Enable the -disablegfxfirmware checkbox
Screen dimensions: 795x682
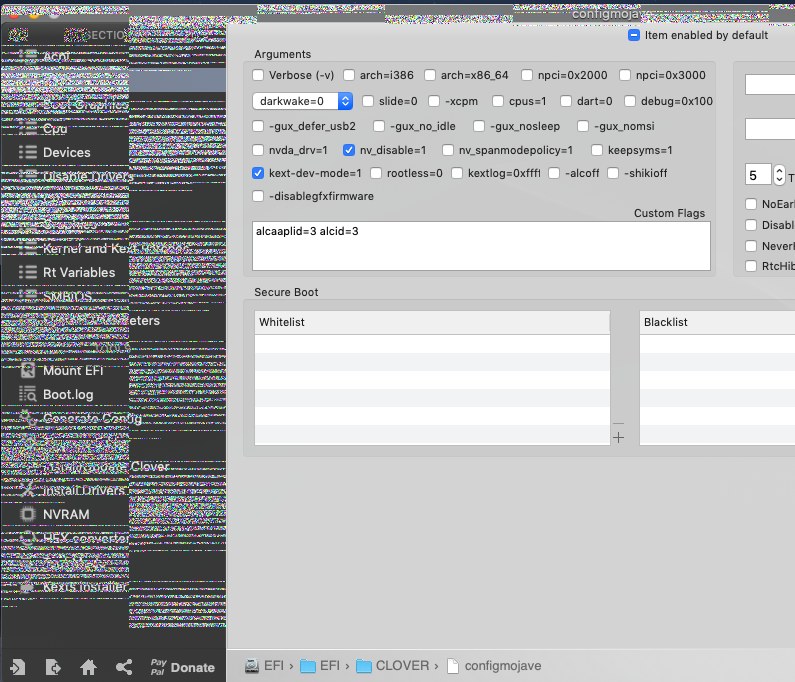tap(258, 196)
